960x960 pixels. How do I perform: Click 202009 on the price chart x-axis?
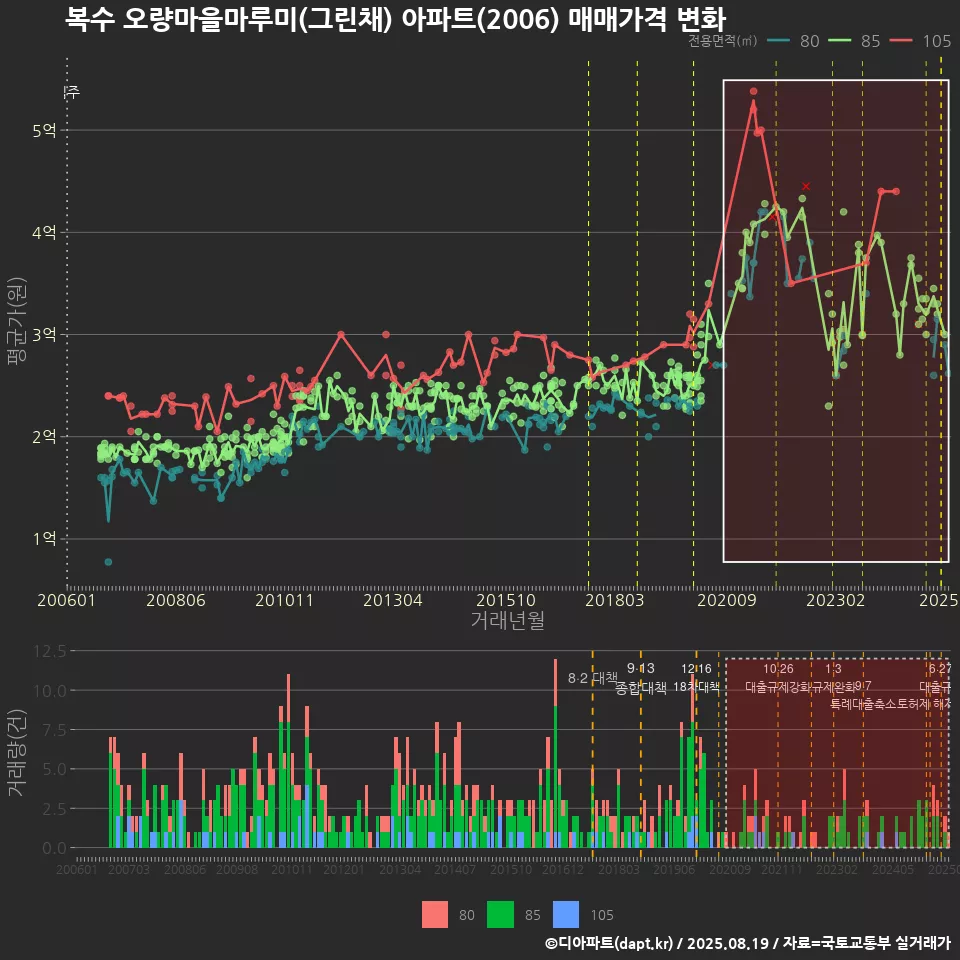[x=727, y=600]
